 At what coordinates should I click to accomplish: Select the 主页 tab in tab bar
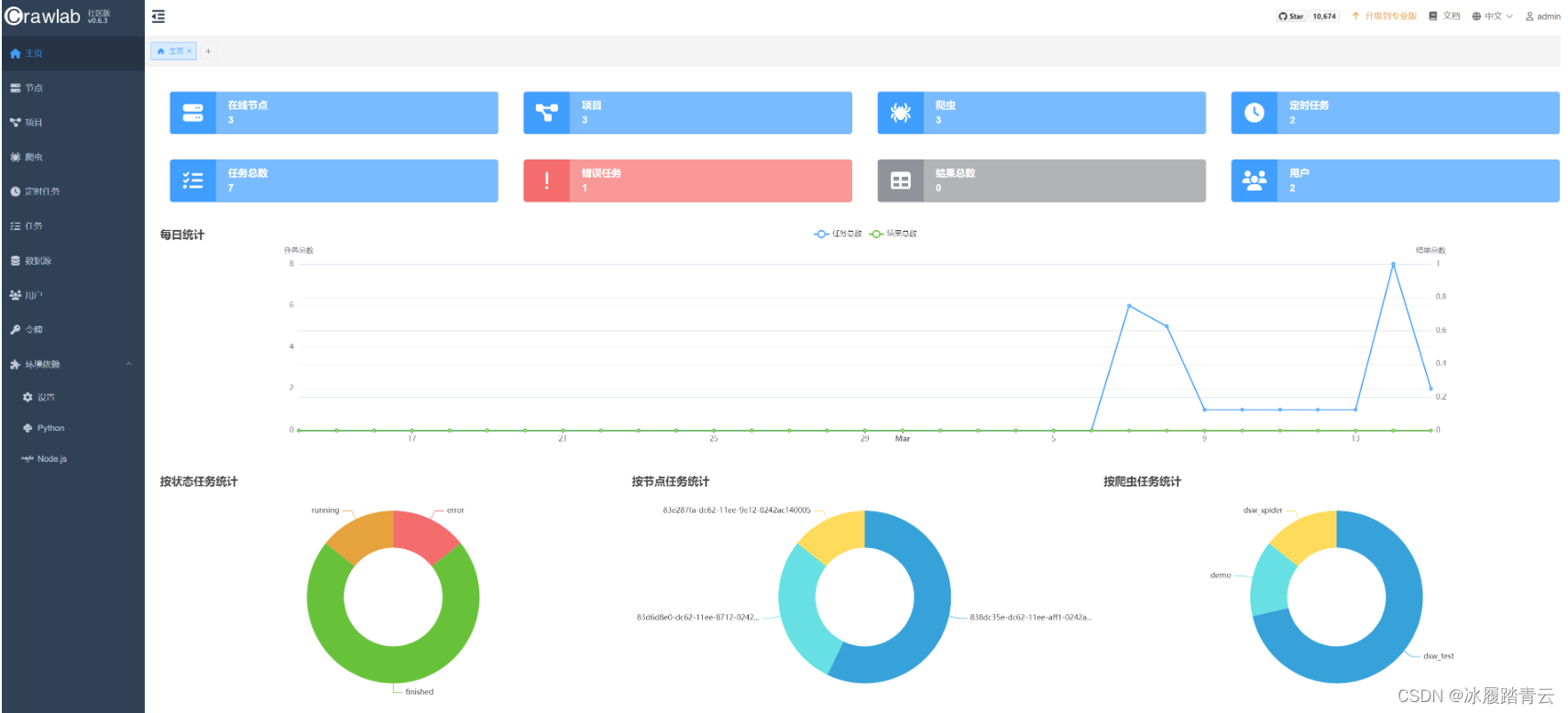(x=176, y=51)
